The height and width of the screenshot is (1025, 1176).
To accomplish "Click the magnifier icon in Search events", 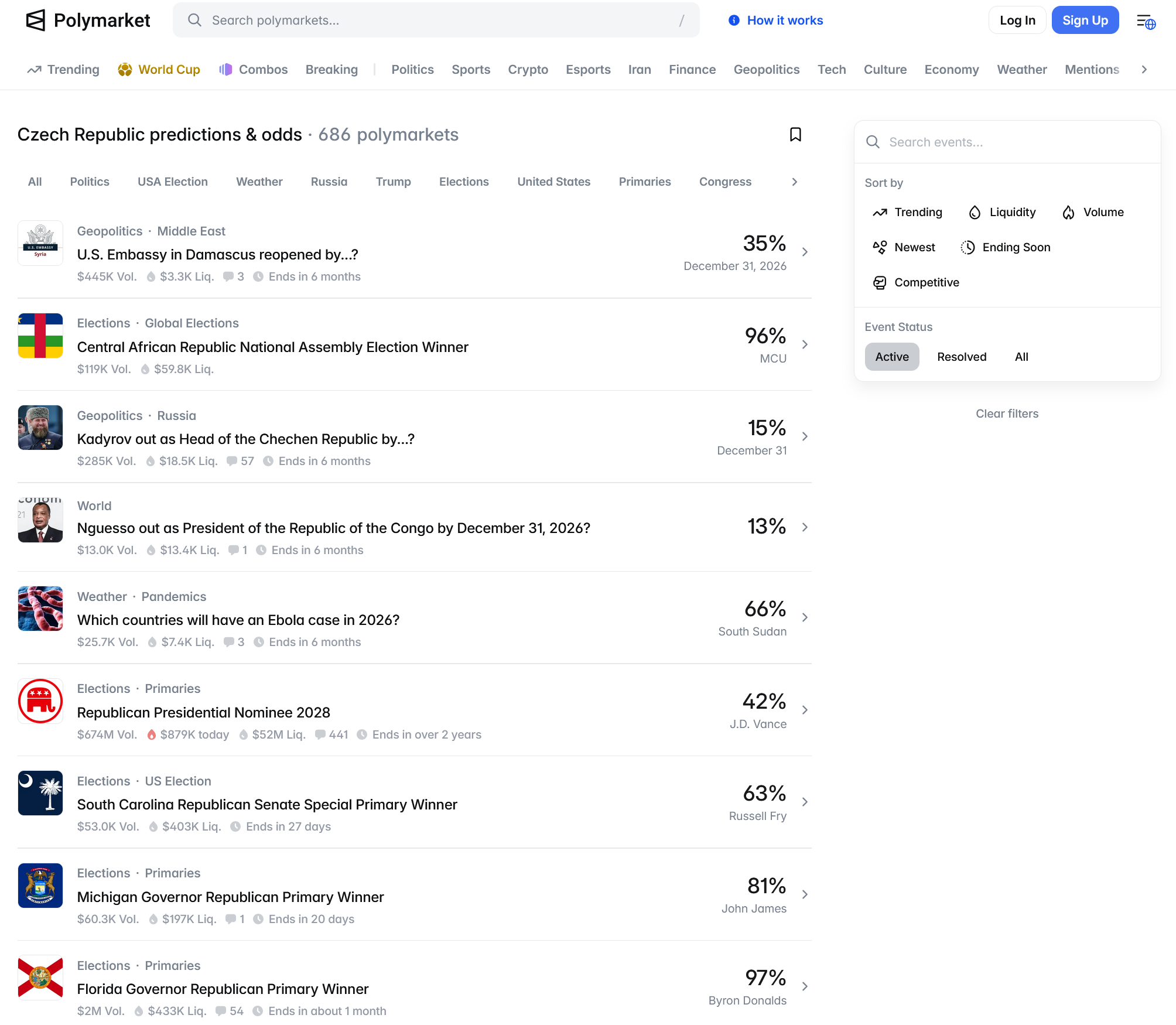I will (x=873, y=142).
